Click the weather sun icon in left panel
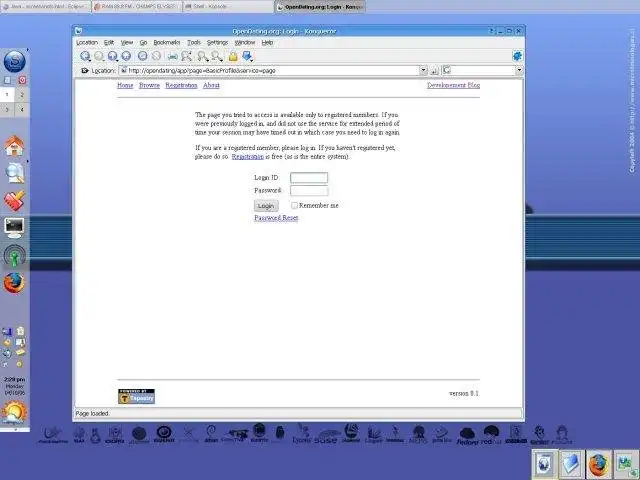640x480 pixels. (x=14, y=412)
